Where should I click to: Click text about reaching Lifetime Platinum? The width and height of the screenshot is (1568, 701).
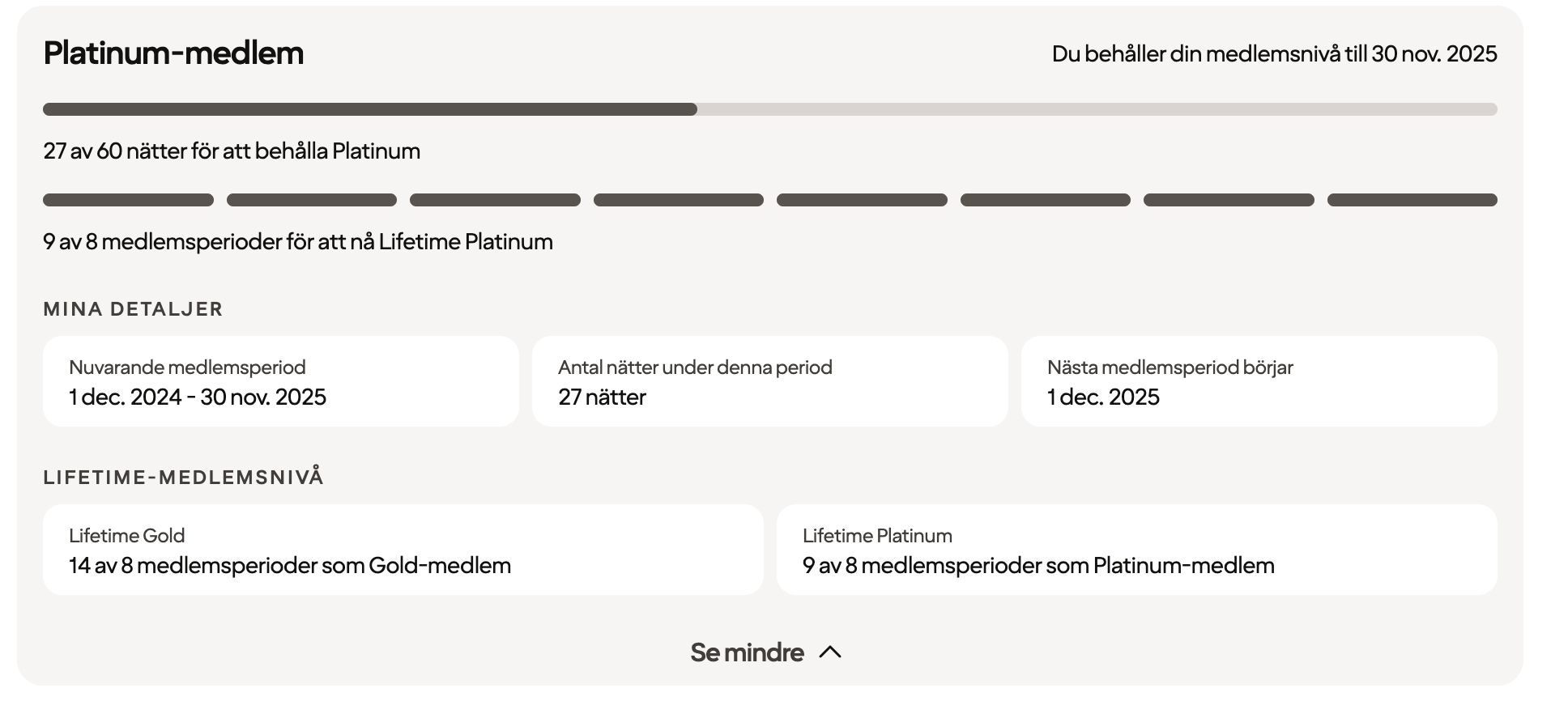298,242
